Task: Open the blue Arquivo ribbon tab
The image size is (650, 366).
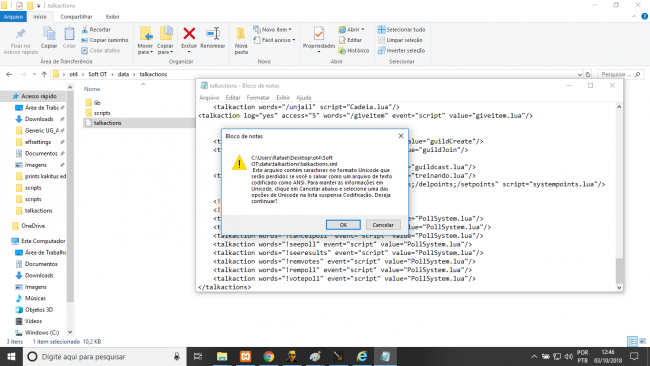Action: [x=13, y=17]
